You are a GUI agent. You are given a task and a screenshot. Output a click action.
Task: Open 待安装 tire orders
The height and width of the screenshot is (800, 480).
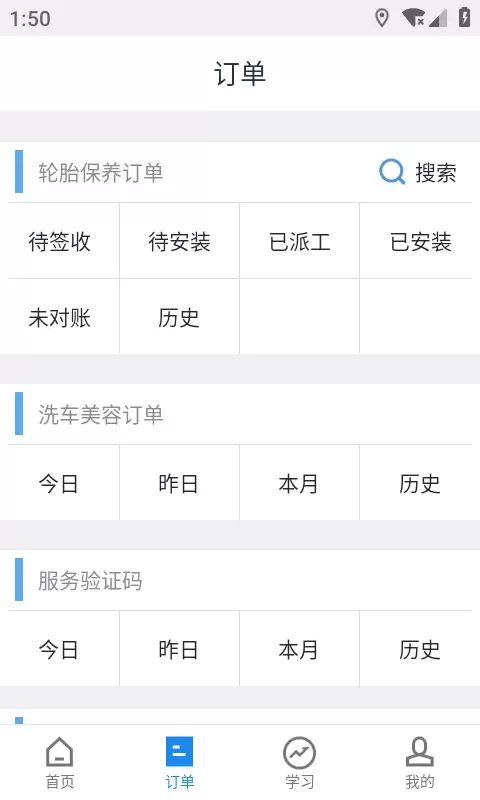tap(180, 241)
